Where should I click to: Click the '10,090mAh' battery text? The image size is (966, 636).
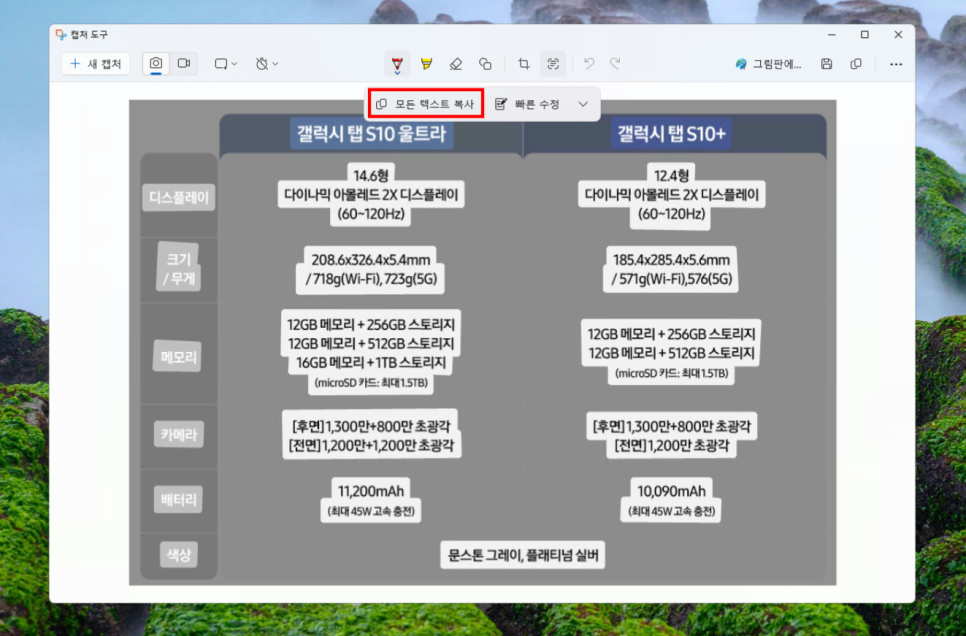coord(672,491)
